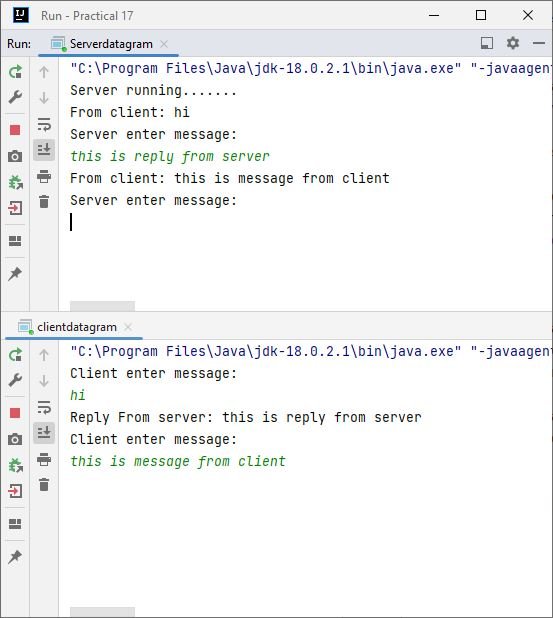The width and height of the screenshot is (553, 618).
Task: Clear Serverdatagram console with the trash icon
Action: (44, 201)
